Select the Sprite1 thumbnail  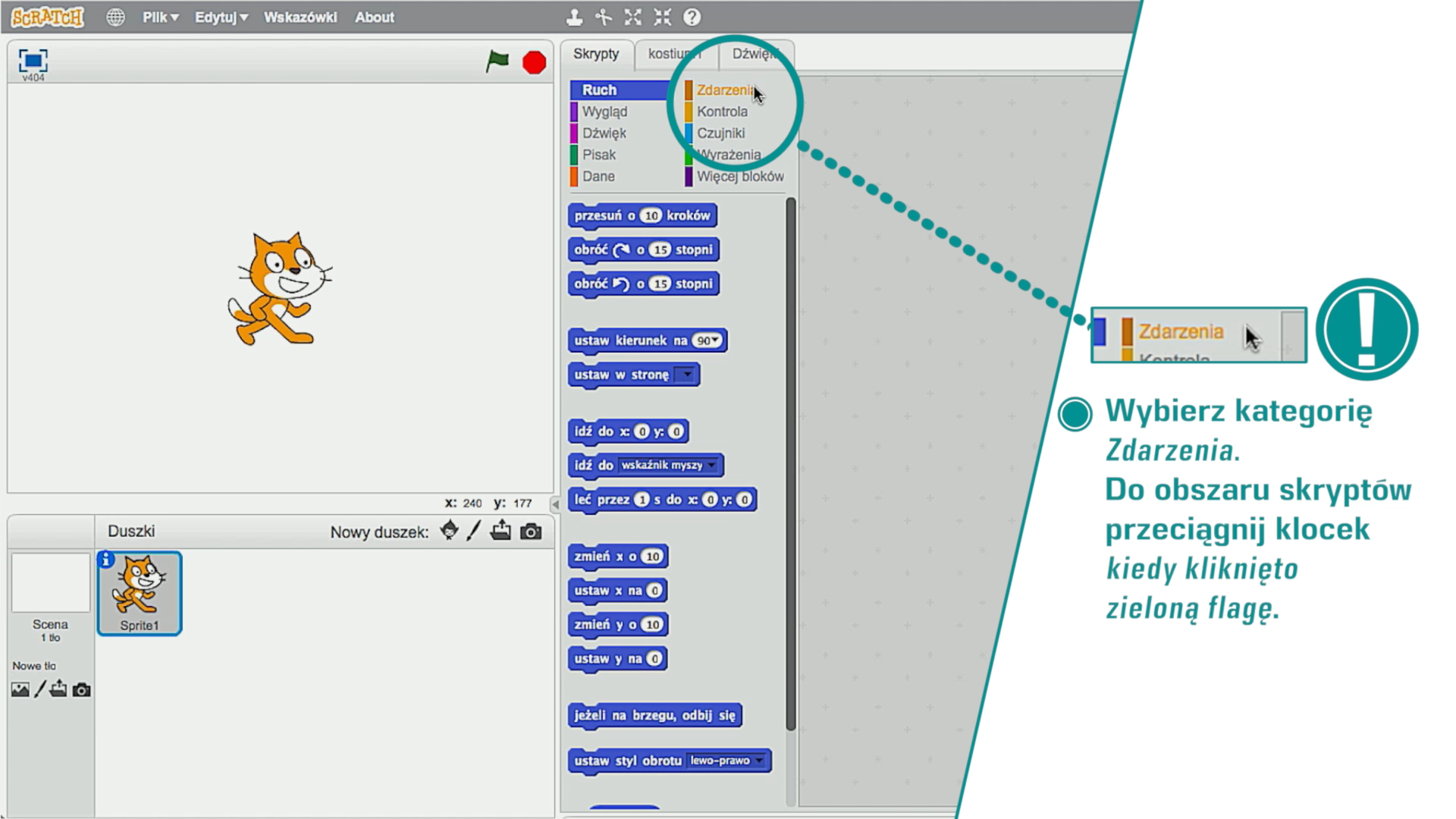(140, 593)
